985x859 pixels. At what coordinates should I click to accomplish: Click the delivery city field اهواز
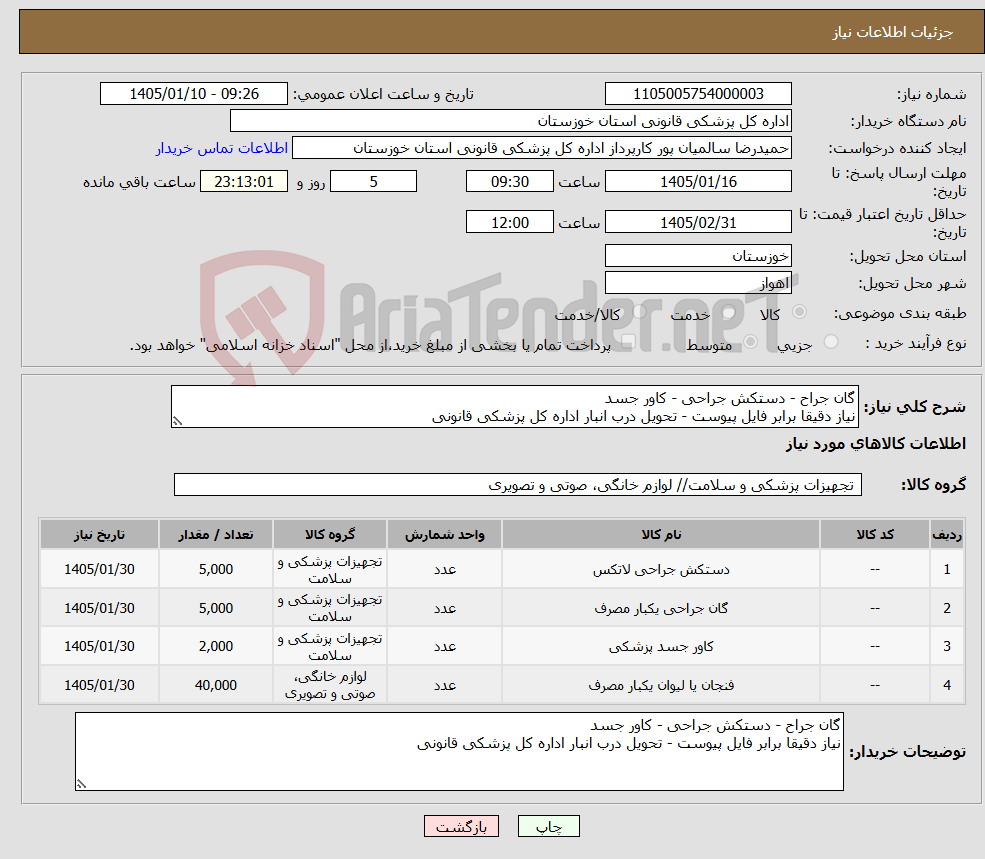(x=698, y=283)
